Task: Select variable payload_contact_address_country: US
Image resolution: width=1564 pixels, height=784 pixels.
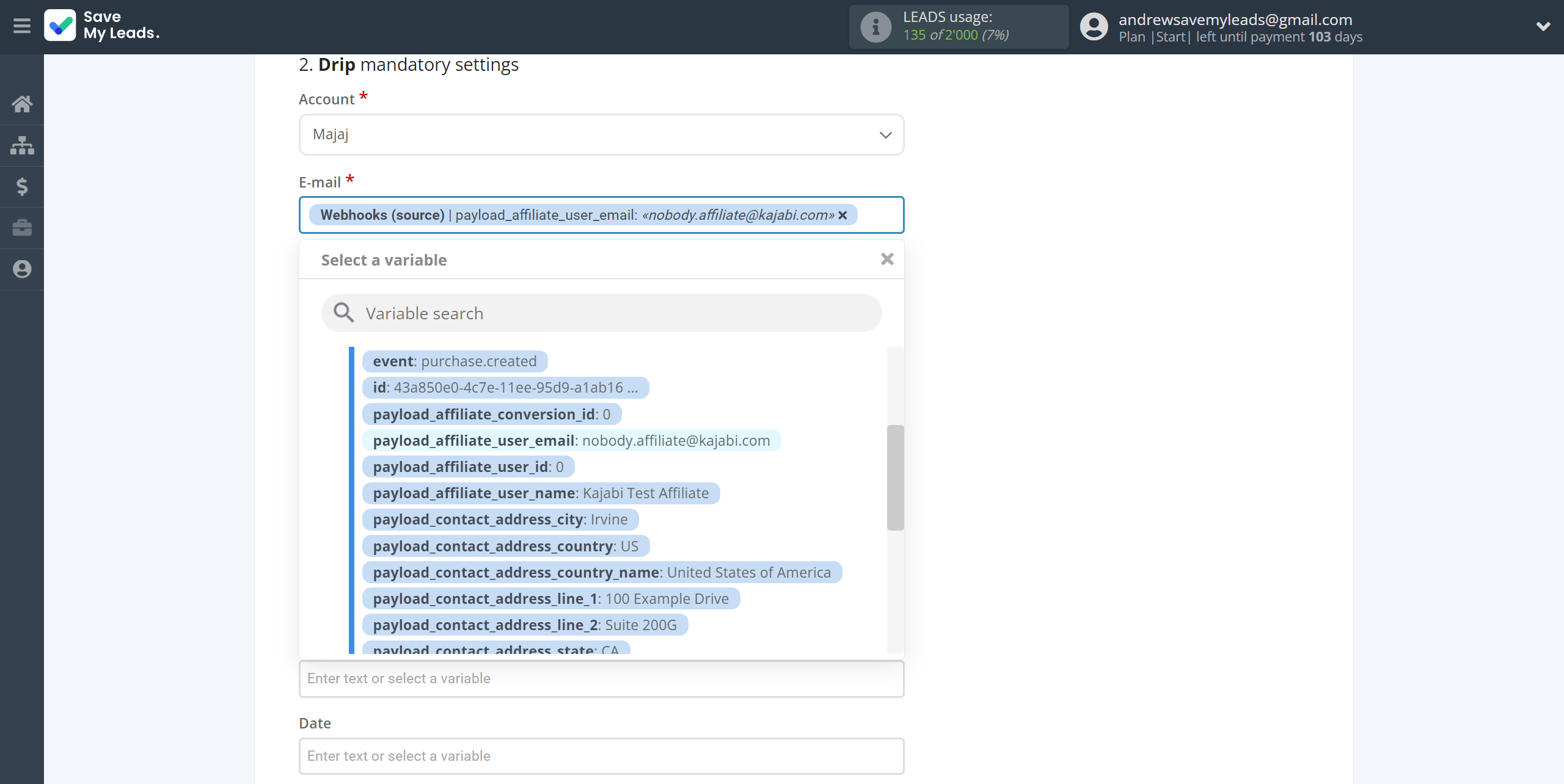Action: [505, 546]
